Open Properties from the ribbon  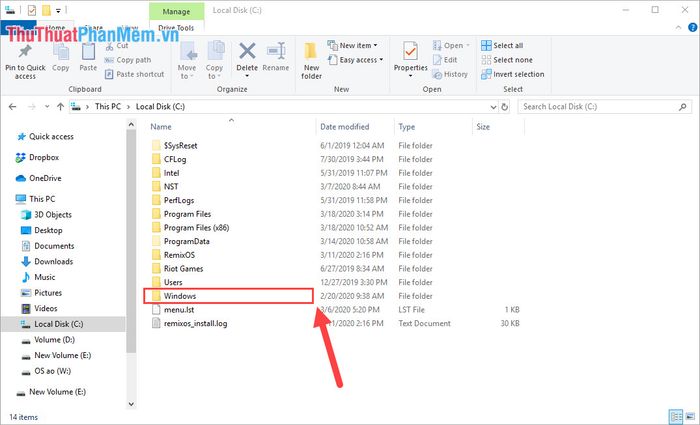coord(410,58)
